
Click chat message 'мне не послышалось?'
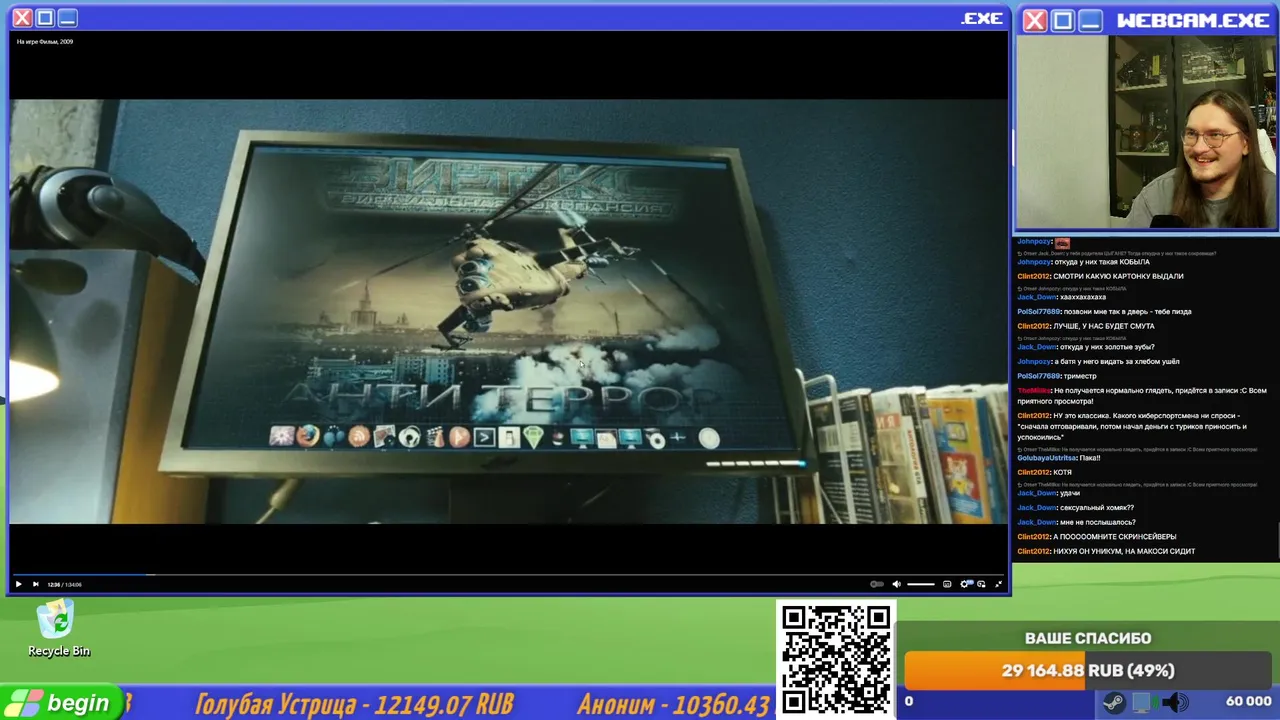click(x=1098, y=522)
